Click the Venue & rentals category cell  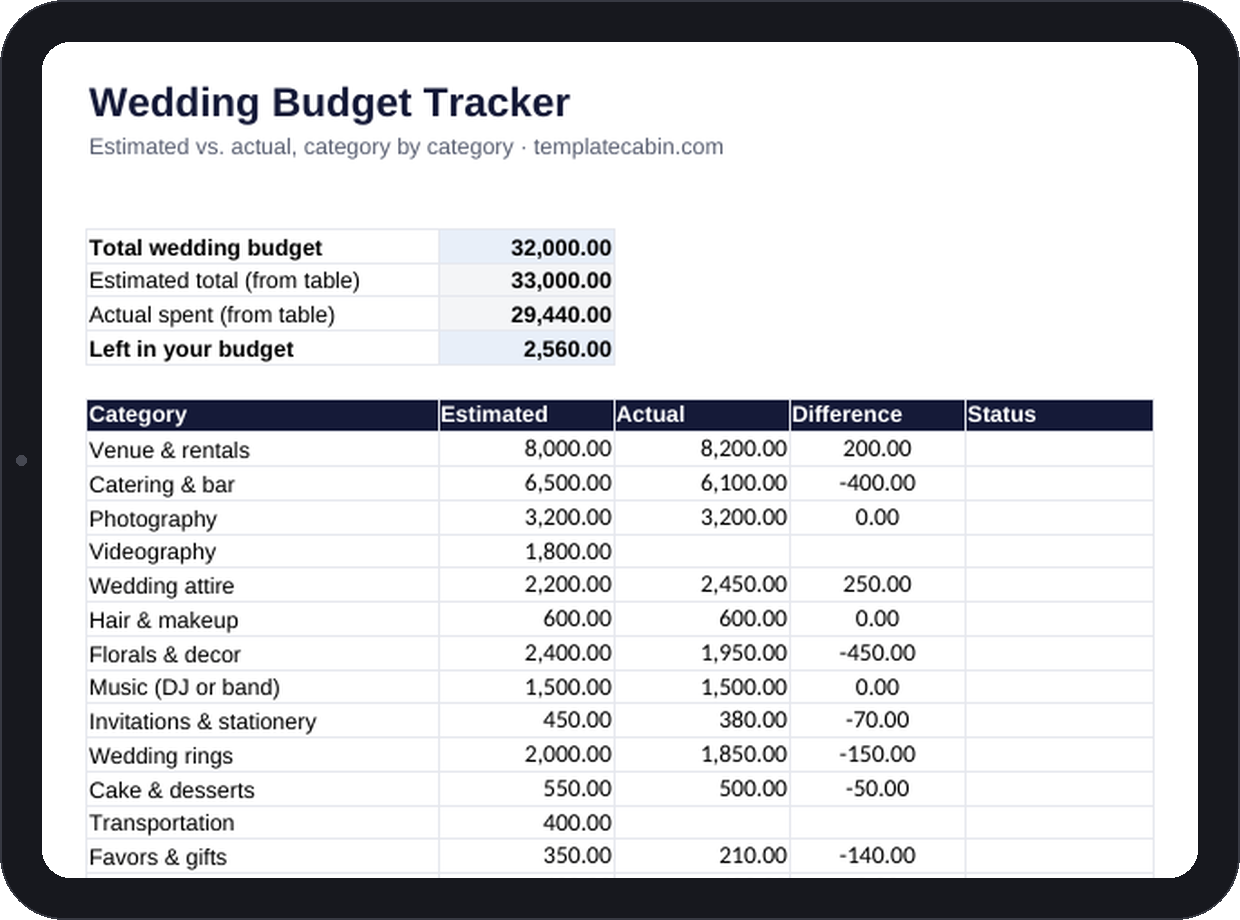click(263, 449)
